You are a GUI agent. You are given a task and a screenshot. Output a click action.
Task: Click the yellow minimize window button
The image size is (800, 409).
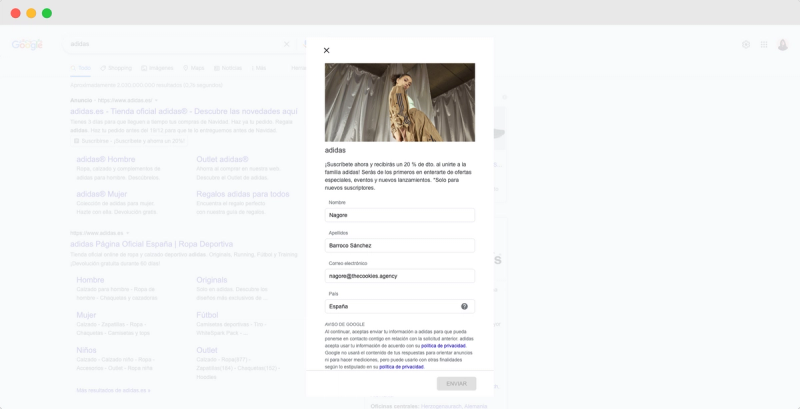point(31,13)
